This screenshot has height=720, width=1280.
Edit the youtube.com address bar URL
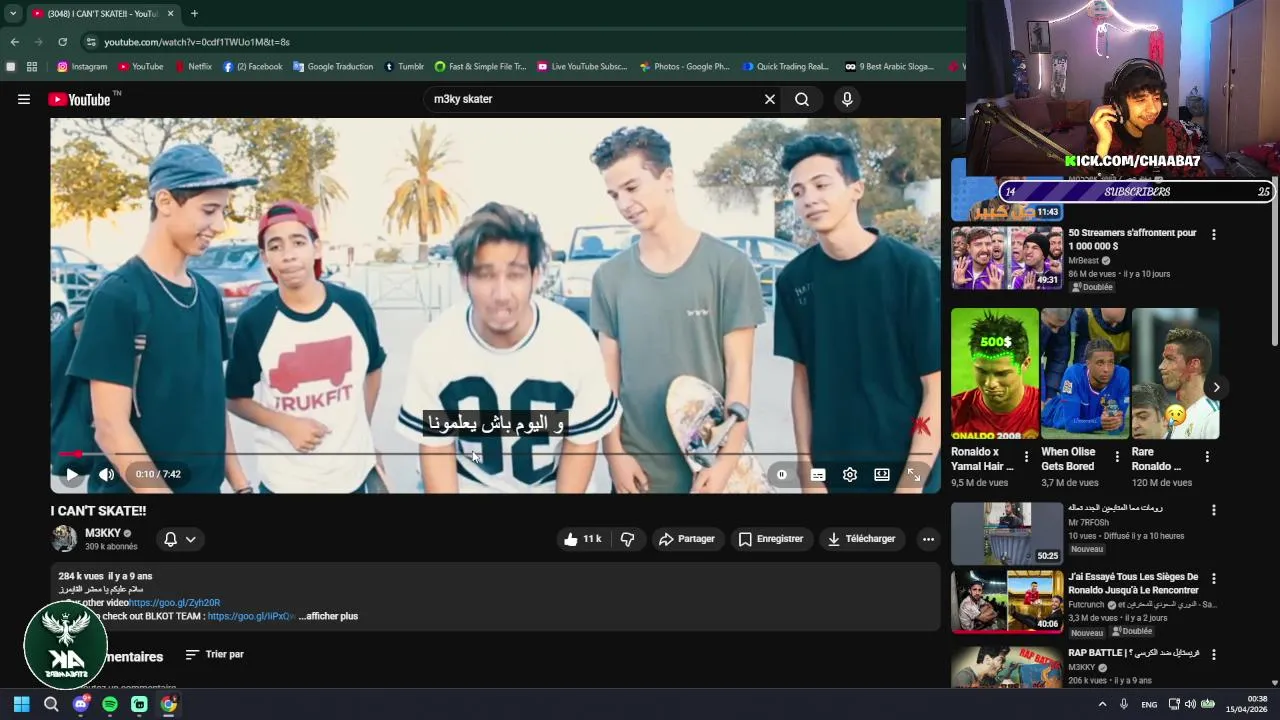(197, 42)
